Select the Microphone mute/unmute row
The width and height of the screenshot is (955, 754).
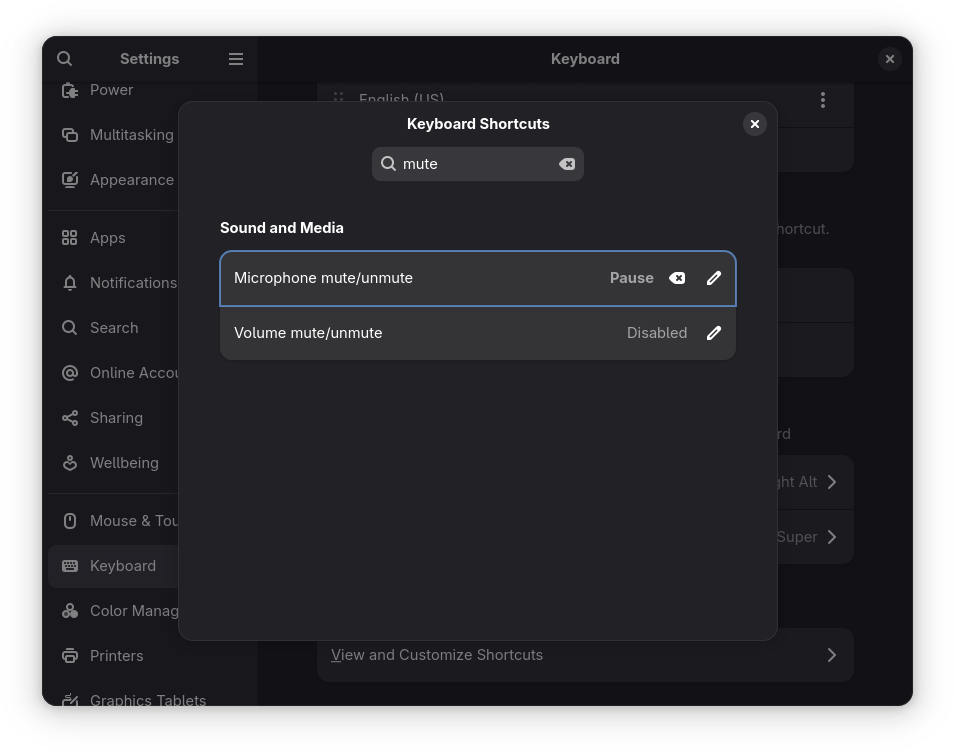click(x=400, y=278)
